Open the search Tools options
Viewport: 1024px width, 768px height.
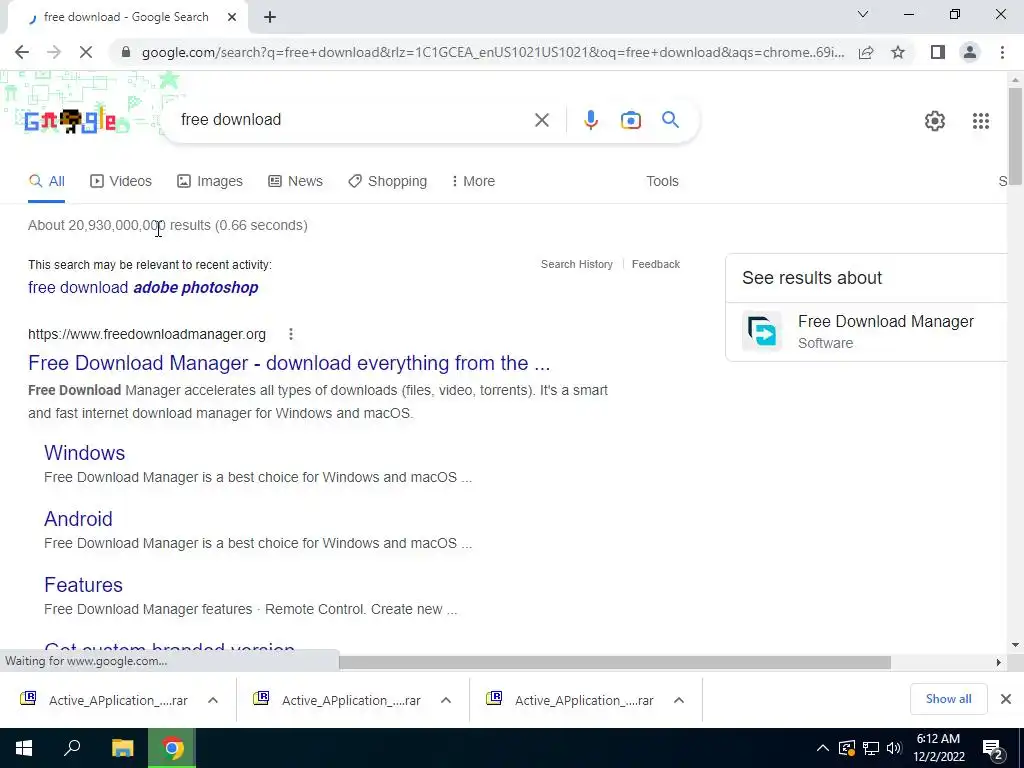pyautogui.click(x=662, y=182)
